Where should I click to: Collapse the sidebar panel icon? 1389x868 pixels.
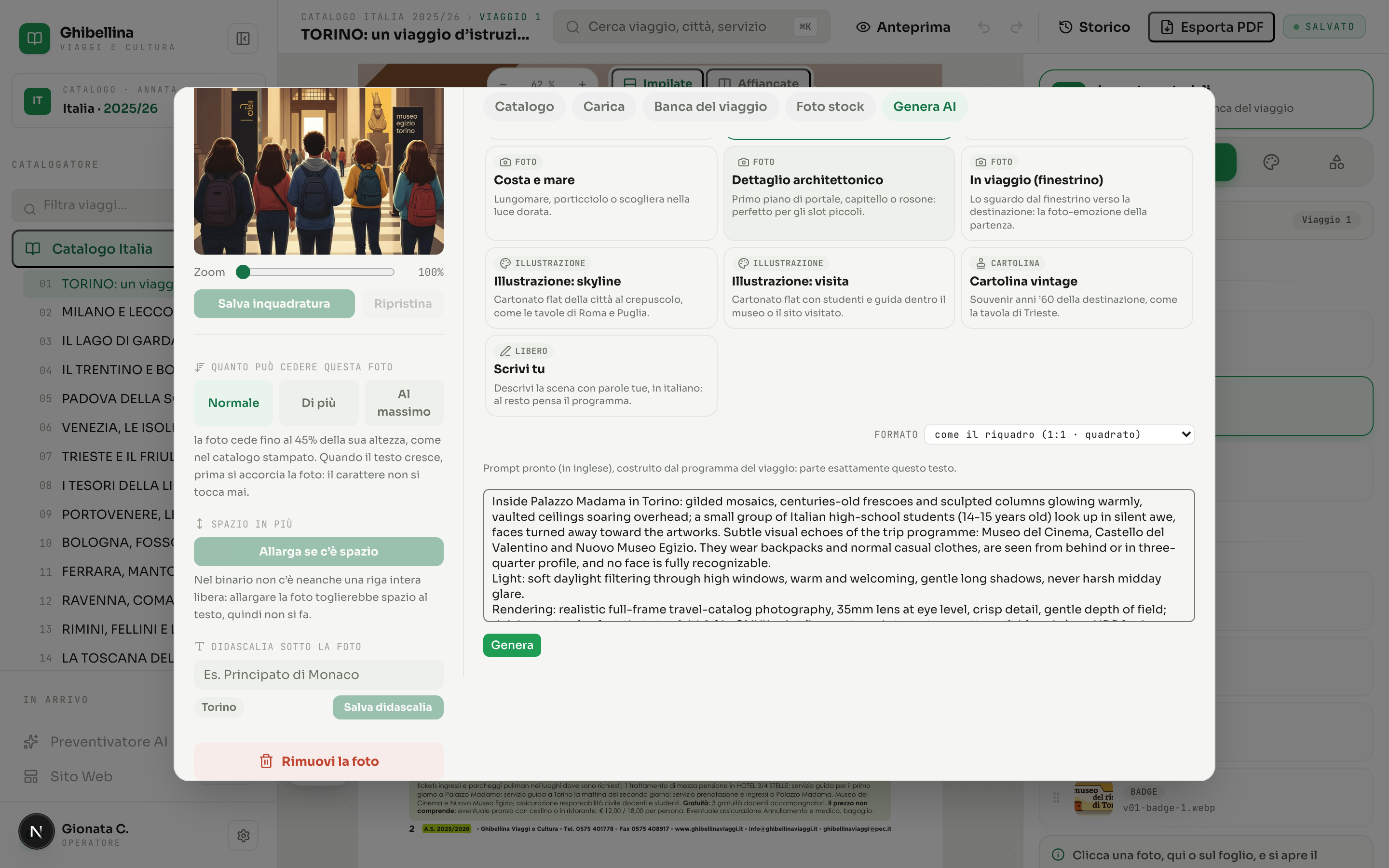243,39
